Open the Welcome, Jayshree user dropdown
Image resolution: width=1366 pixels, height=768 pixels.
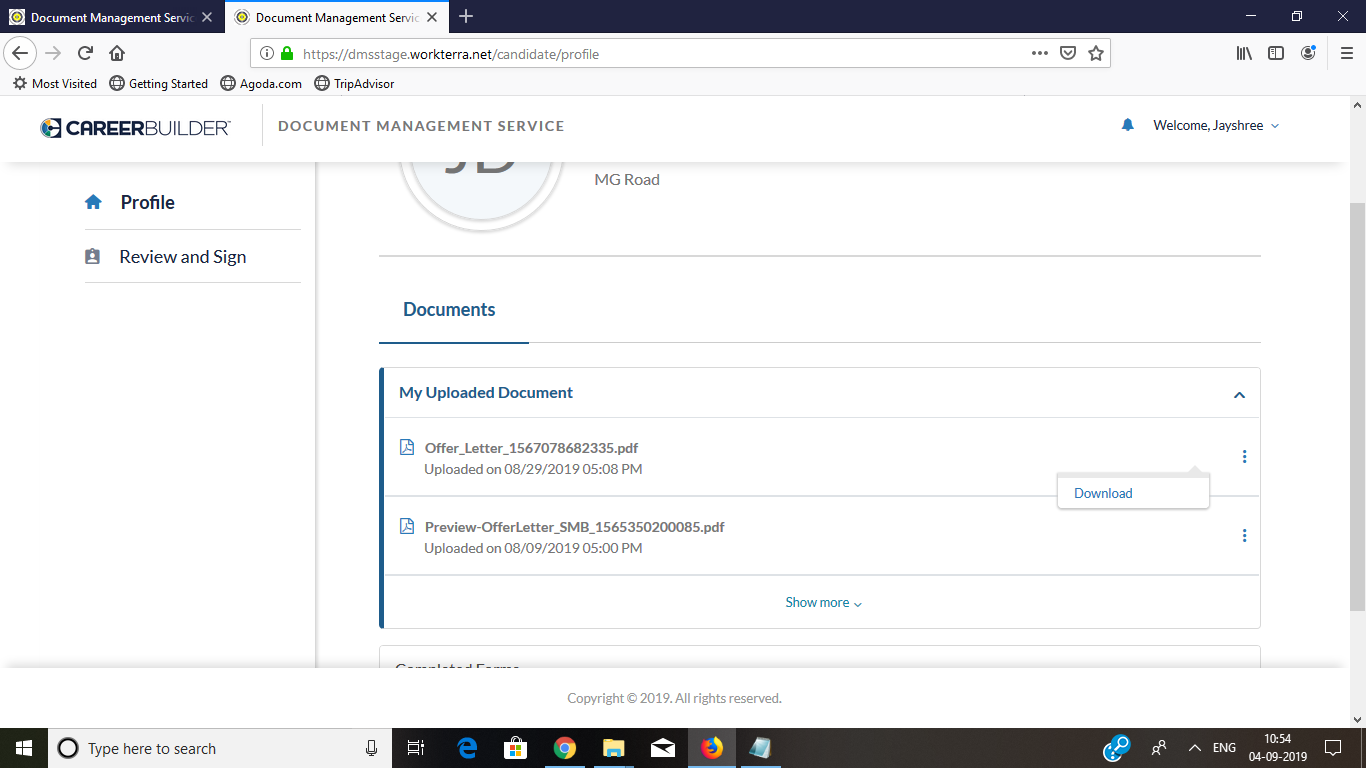coord(1215,126)
